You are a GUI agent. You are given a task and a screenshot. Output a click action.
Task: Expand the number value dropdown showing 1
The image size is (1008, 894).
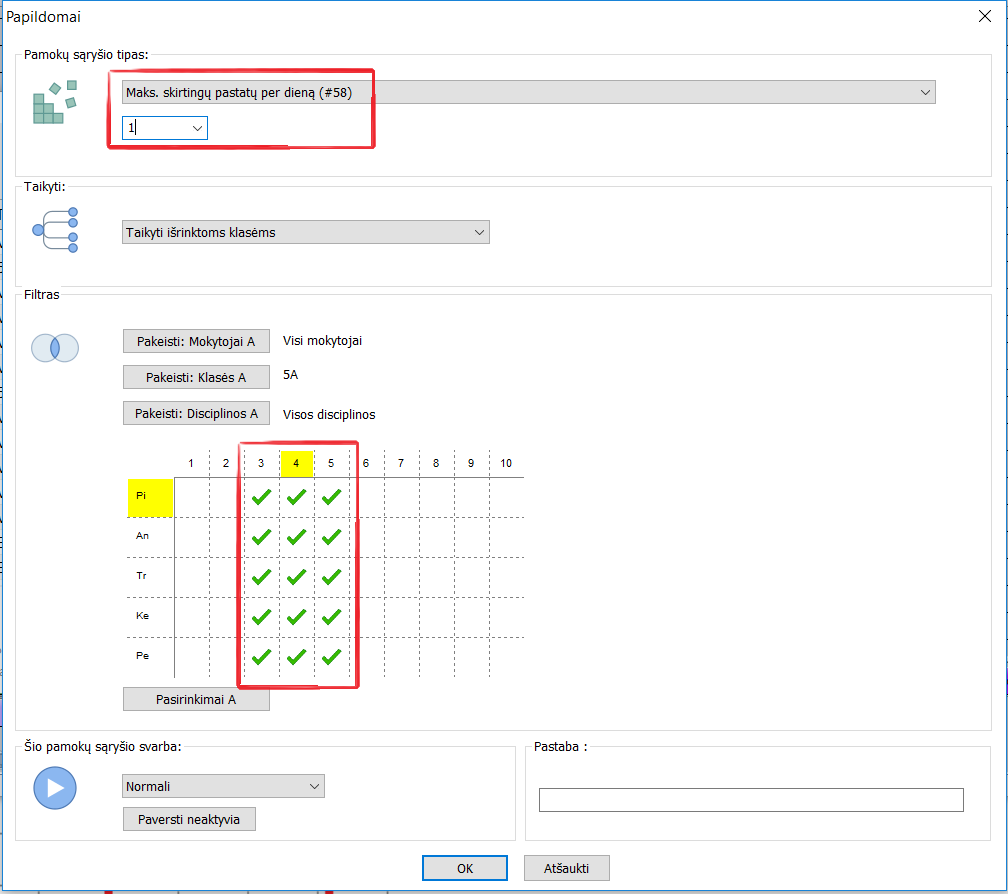197,128
